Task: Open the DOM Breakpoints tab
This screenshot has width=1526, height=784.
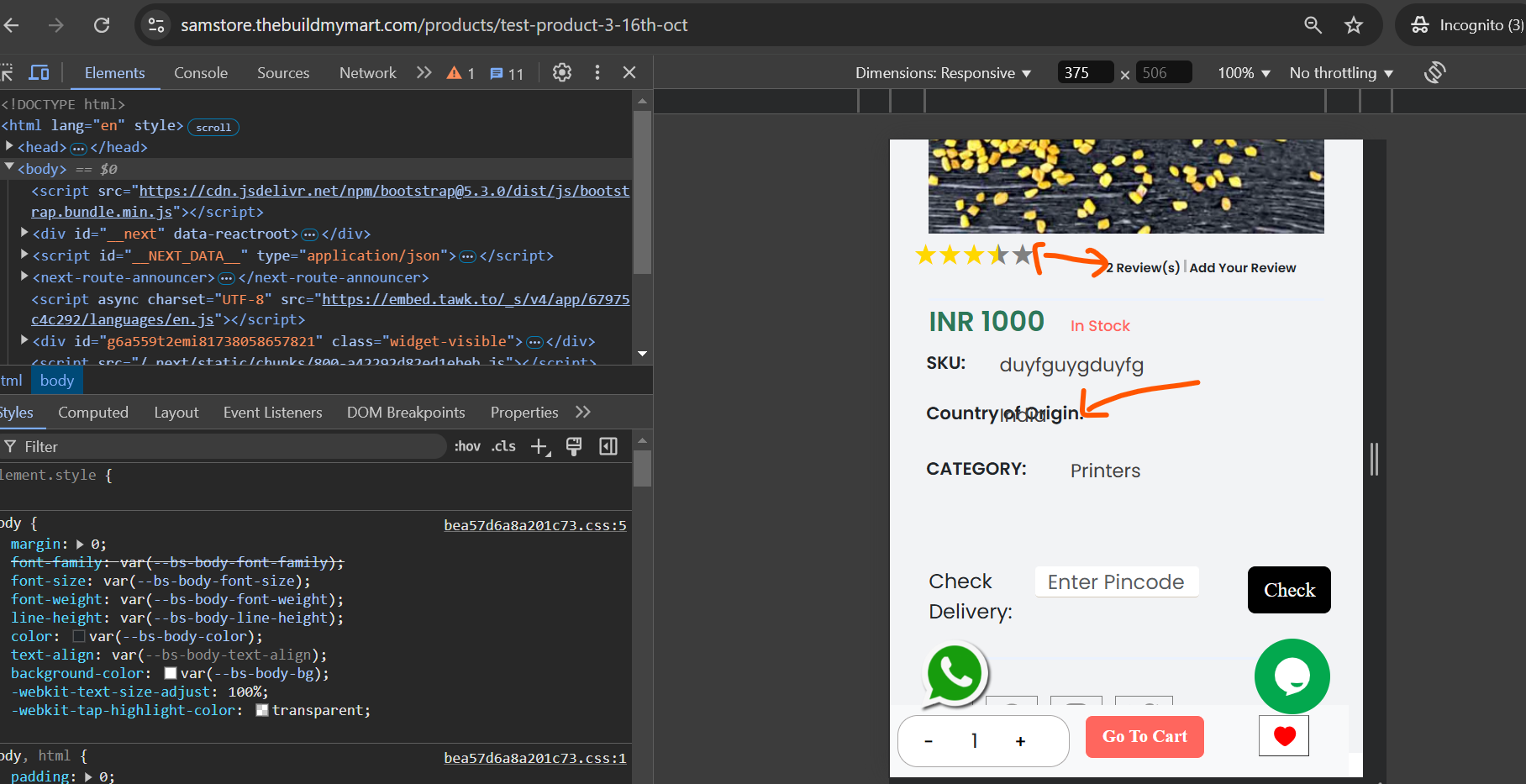Action: [406, 413]
